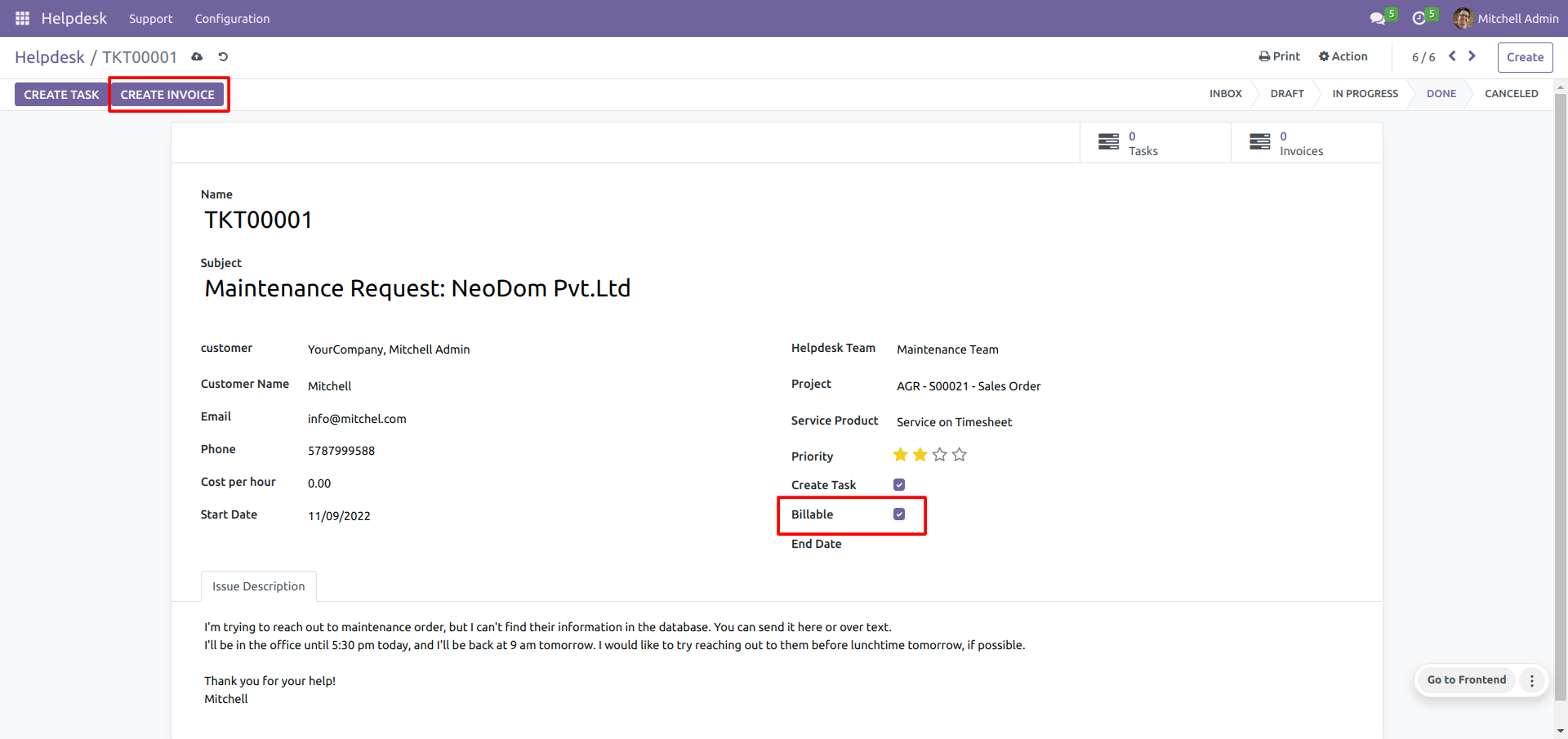Go to next record arrow
This screenshot has width=1568, height=739.
coord(1472,56)
